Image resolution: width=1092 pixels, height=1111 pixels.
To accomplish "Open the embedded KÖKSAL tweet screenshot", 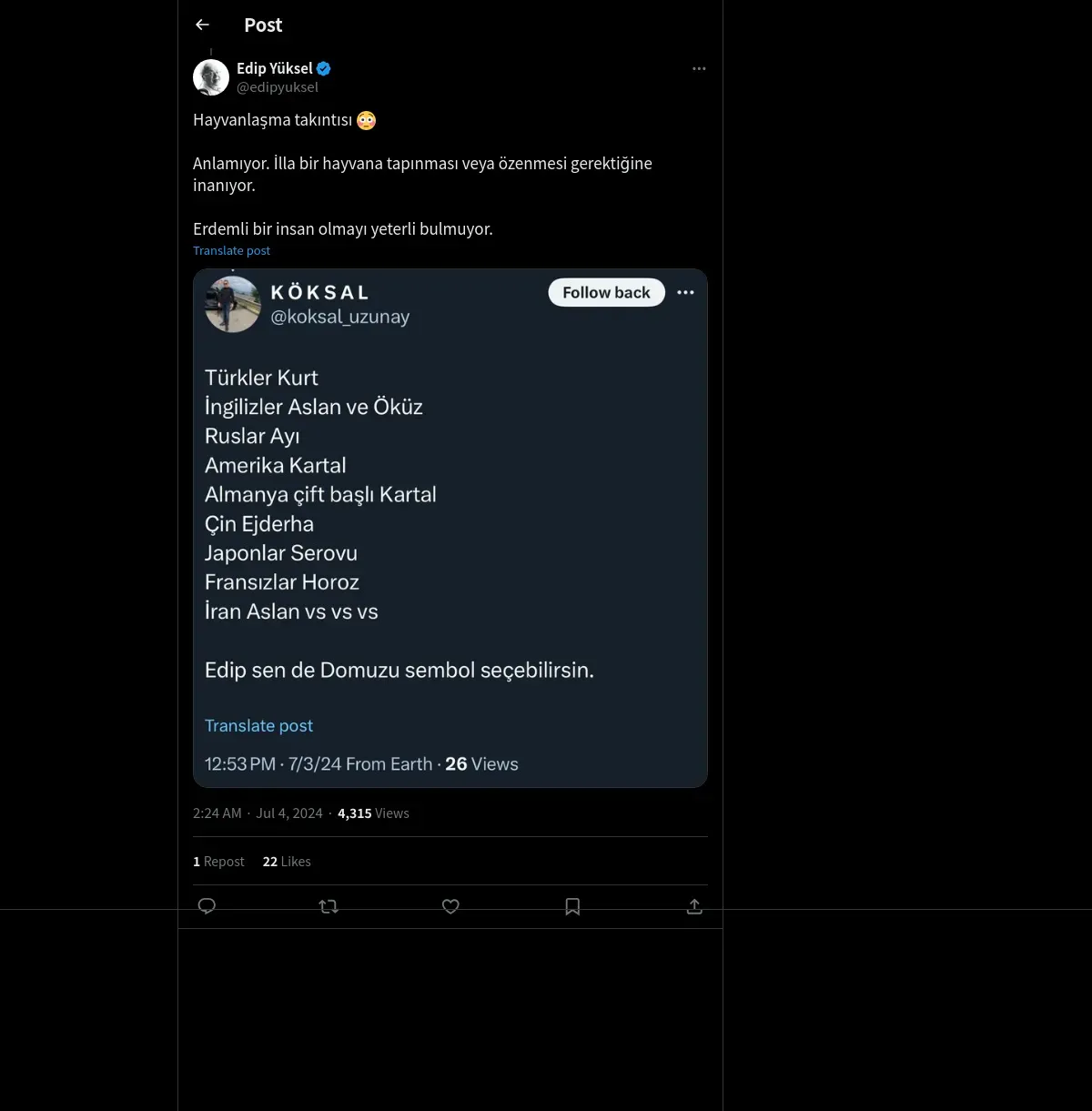I will (450, 528).
